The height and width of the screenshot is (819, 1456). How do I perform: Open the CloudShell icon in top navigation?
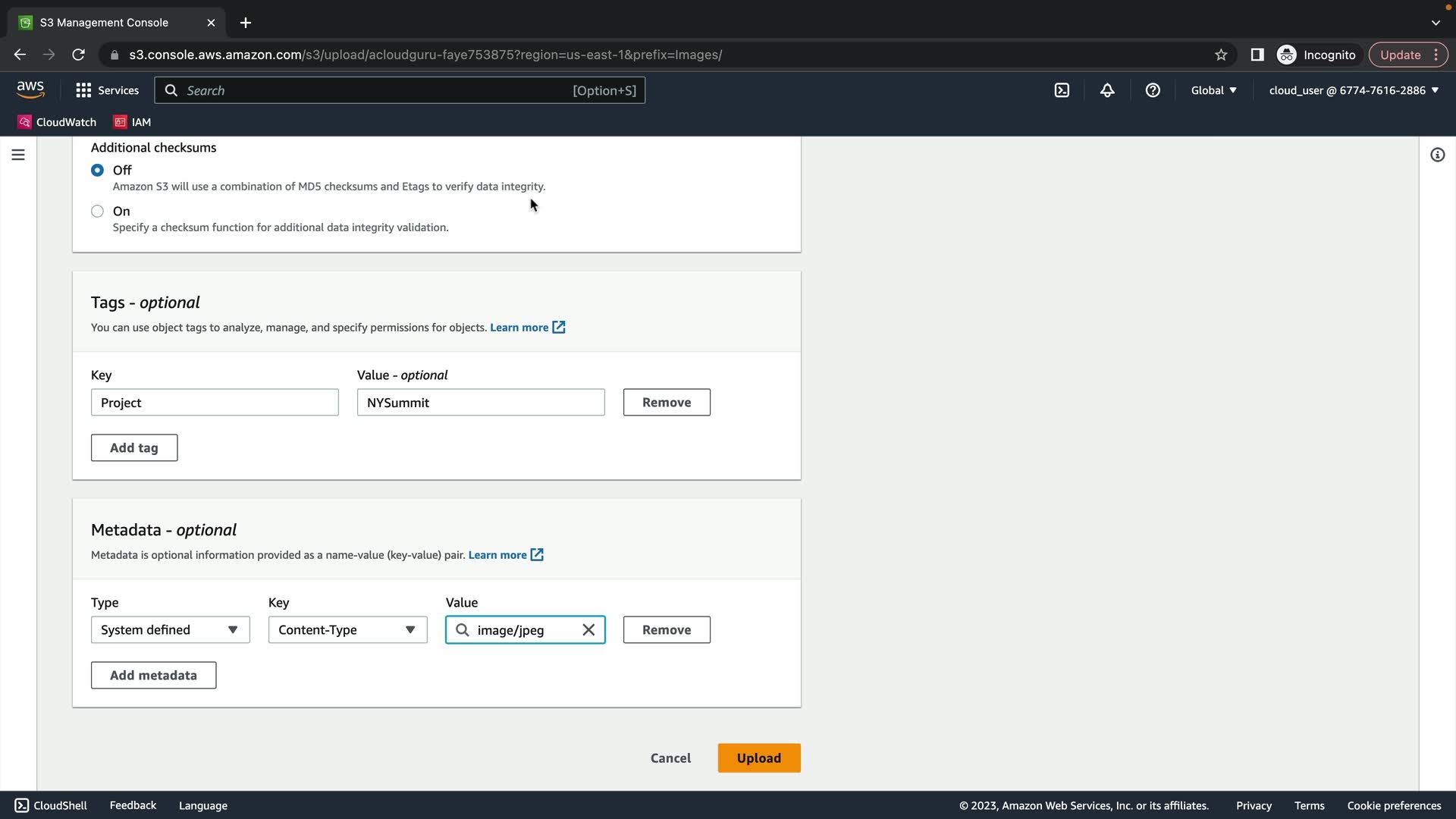[x=1062, y=90]
